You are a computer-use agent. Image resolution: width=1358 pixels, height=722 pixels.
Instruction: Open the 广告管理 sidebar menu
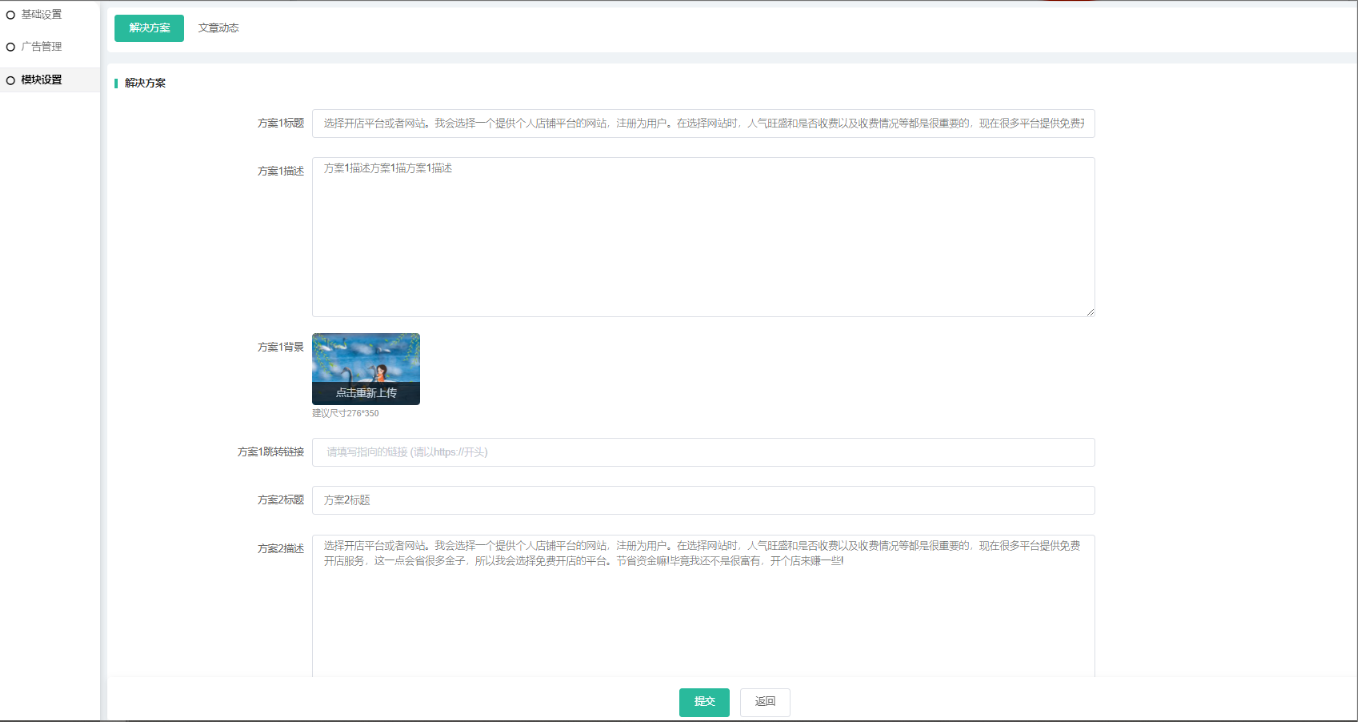pyautogui.click(x=41, y=47)
